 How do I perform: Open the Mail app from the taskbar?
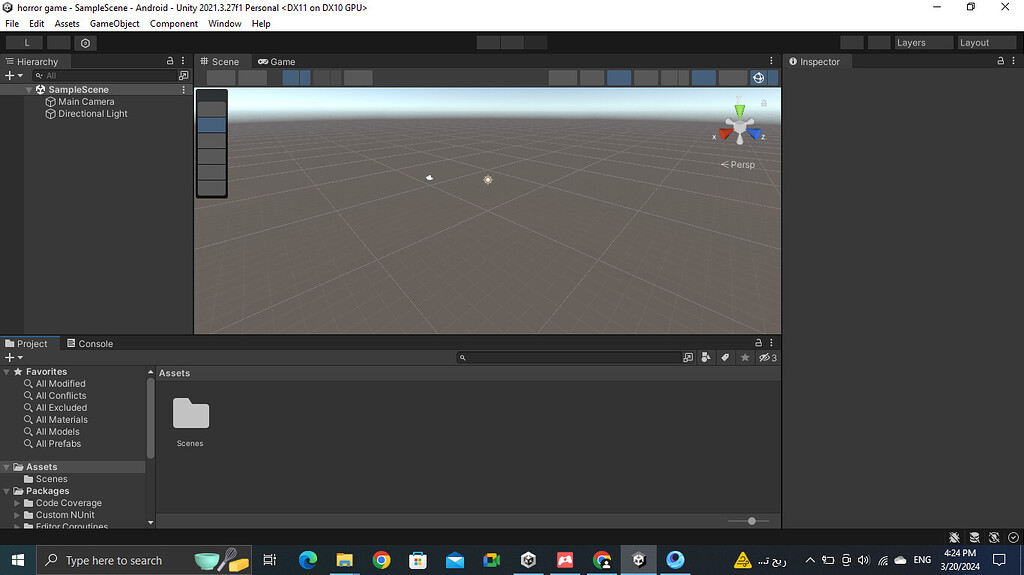tap(455, 560)
